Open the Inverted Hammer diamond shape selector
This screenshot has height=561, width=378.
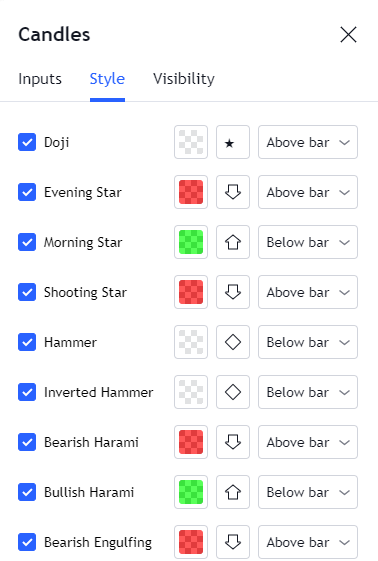click(233, 392)
